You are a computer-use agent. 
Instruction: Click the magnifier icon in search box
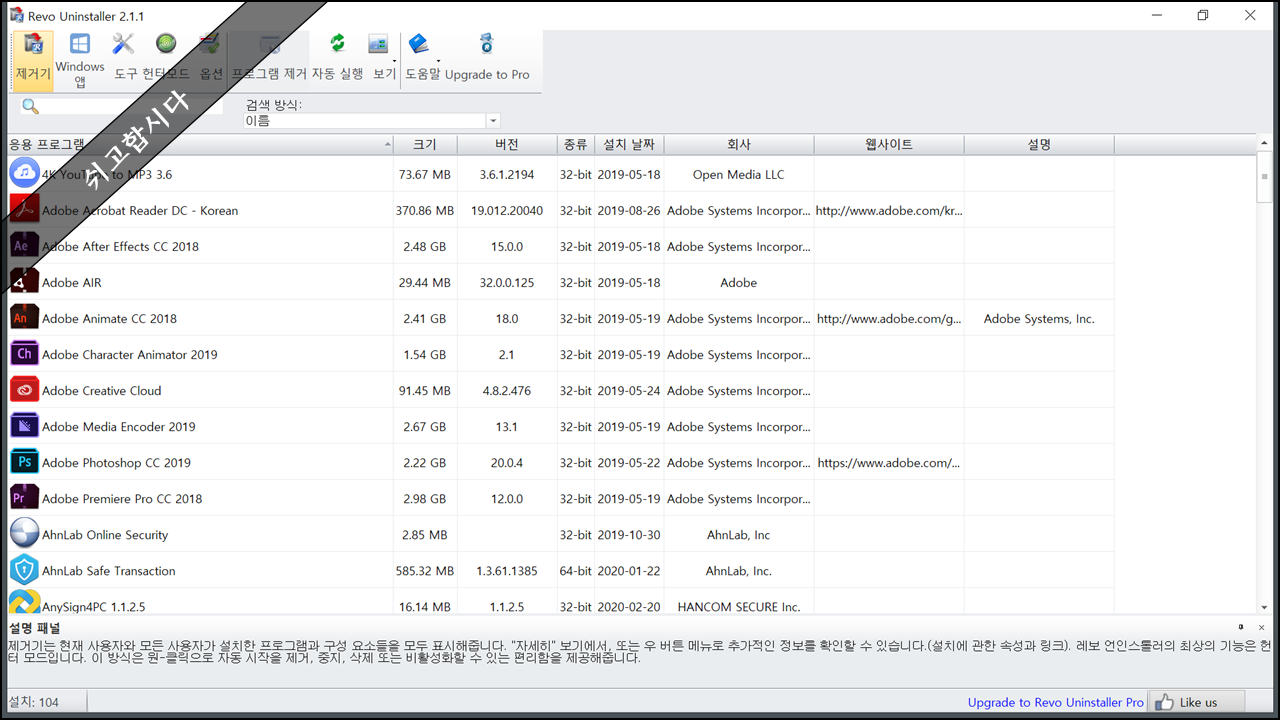pyautogui.click(x=30, y=106)
